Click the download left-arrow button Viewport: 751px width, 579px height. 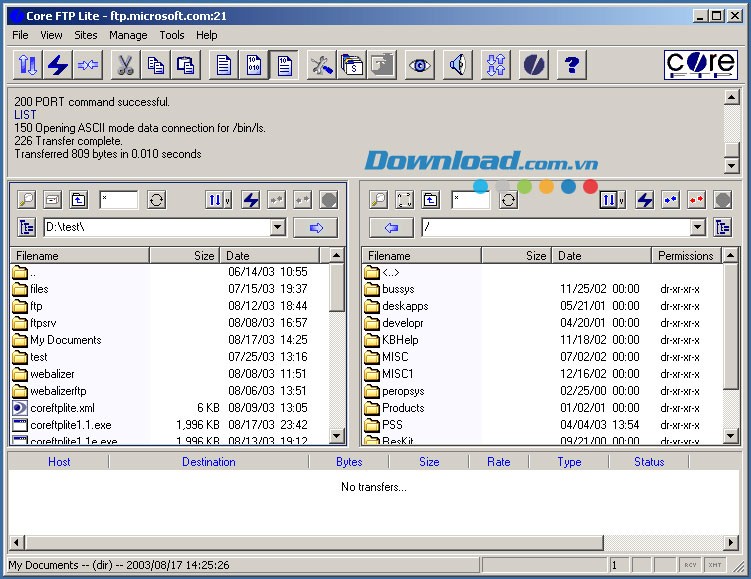pos(391,227)
